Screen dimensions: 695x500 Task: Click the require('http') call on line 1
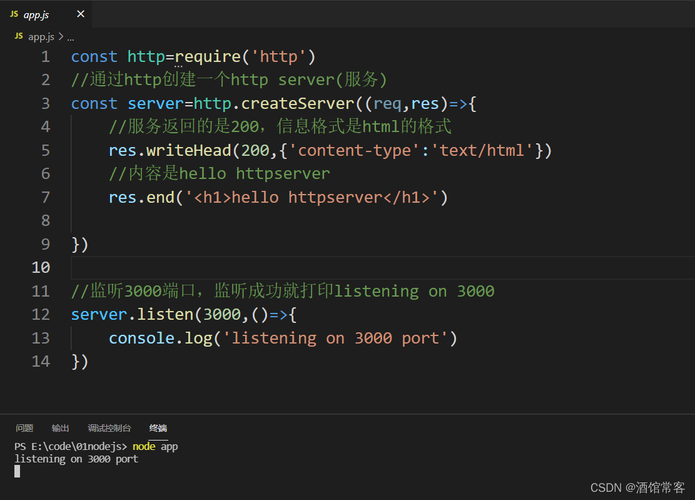245,57
